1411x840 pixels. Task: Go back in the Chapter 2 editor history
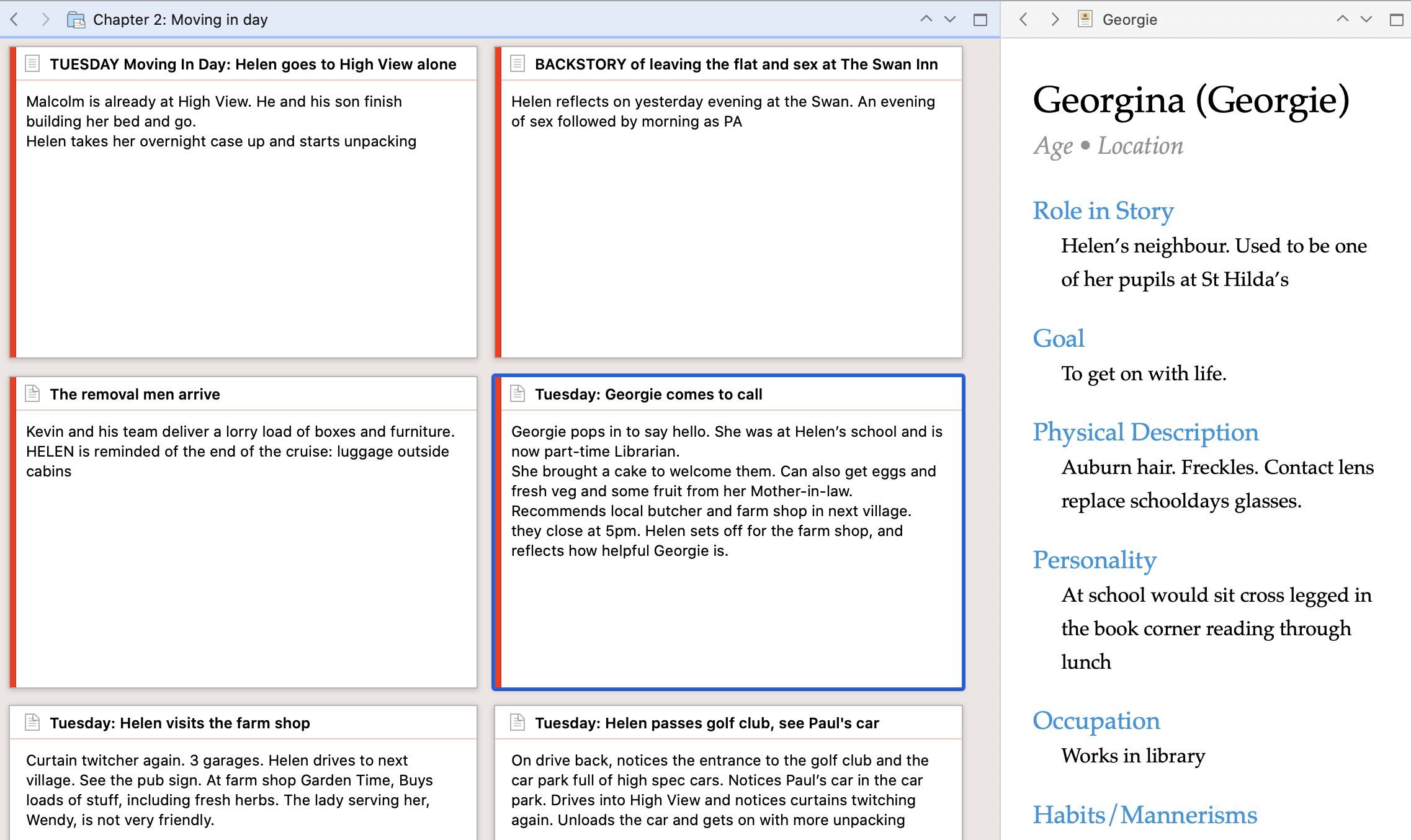coord(14,19)
